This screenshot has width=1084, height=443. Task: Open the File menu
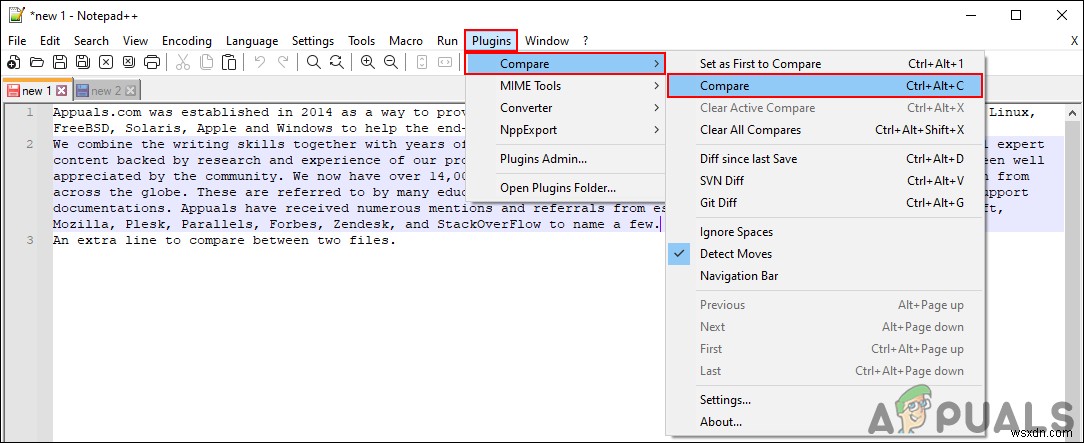tap(17, 41)
